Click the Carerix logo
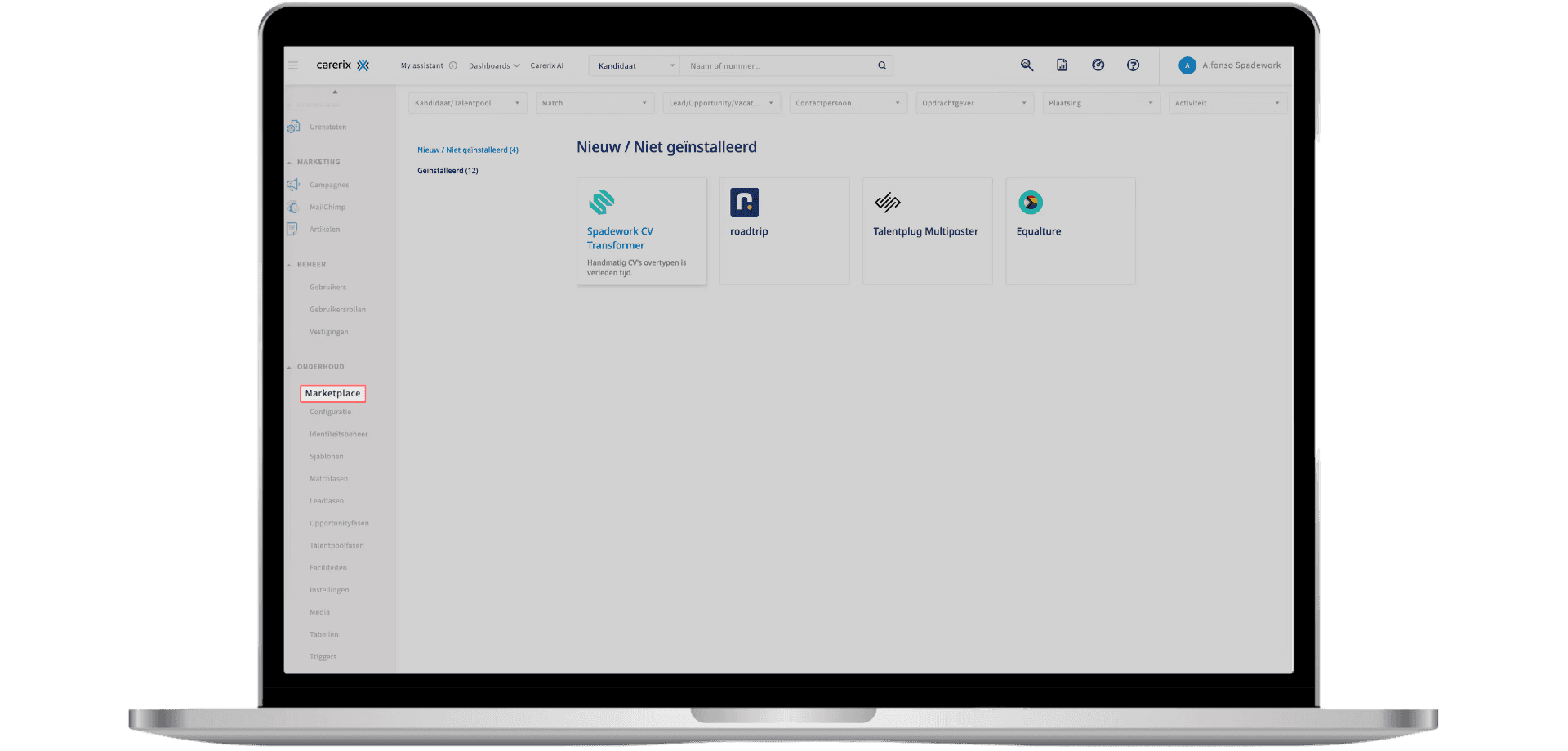 (343, 65)
